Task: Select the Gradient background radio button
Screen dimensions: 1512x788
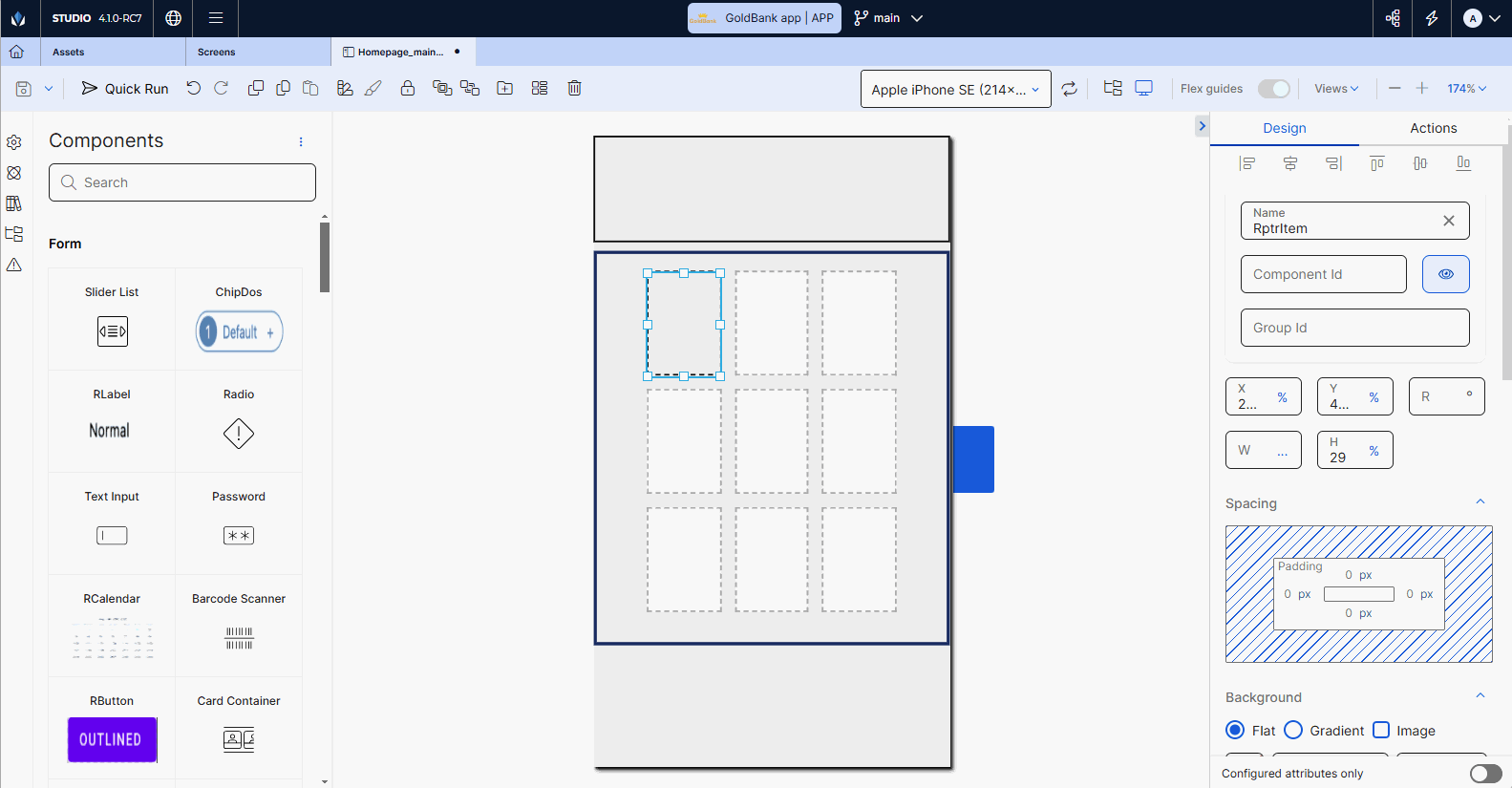Action: pos(1293,731)
